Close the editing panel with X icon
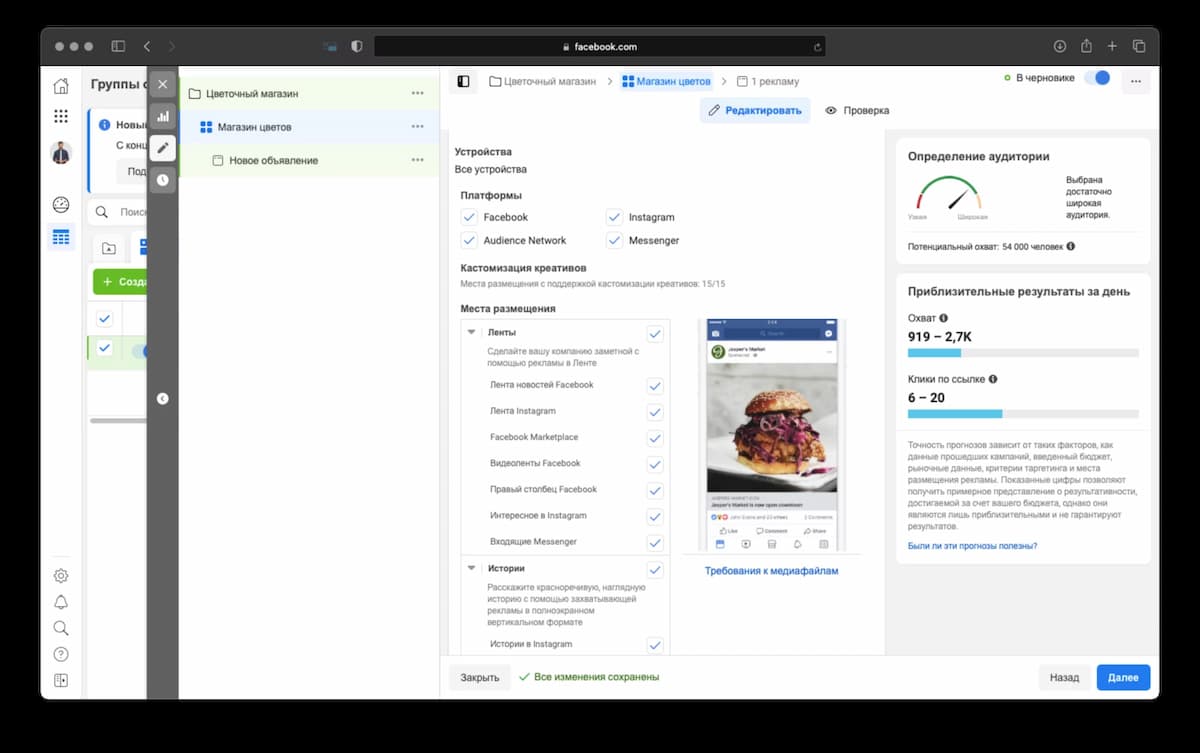This screenshot has width=1200, height=753. click(x=162, y=84)
